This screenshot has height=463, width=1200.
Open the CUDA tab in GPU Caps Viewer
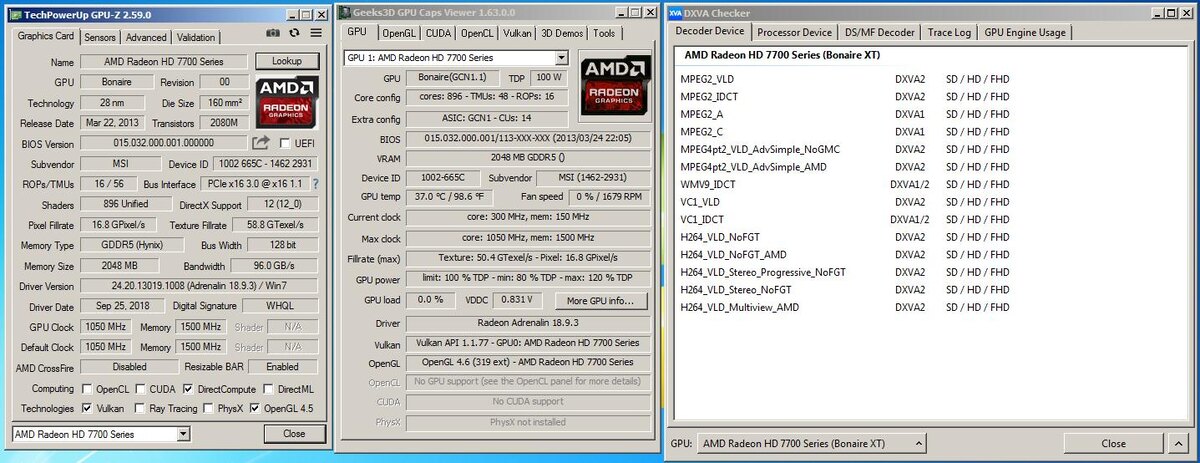(440, 33)
